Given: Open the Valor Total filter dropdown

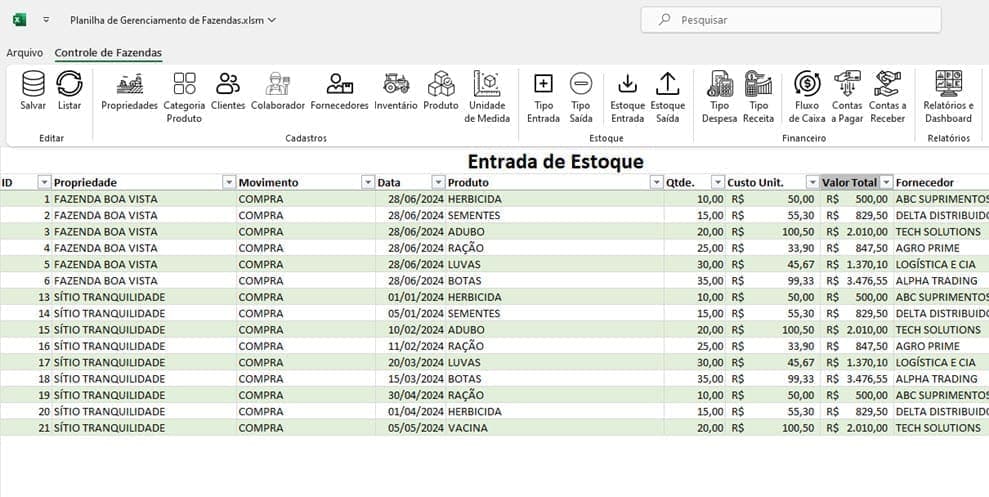Looking at the screenshot, I should [886, 182].
